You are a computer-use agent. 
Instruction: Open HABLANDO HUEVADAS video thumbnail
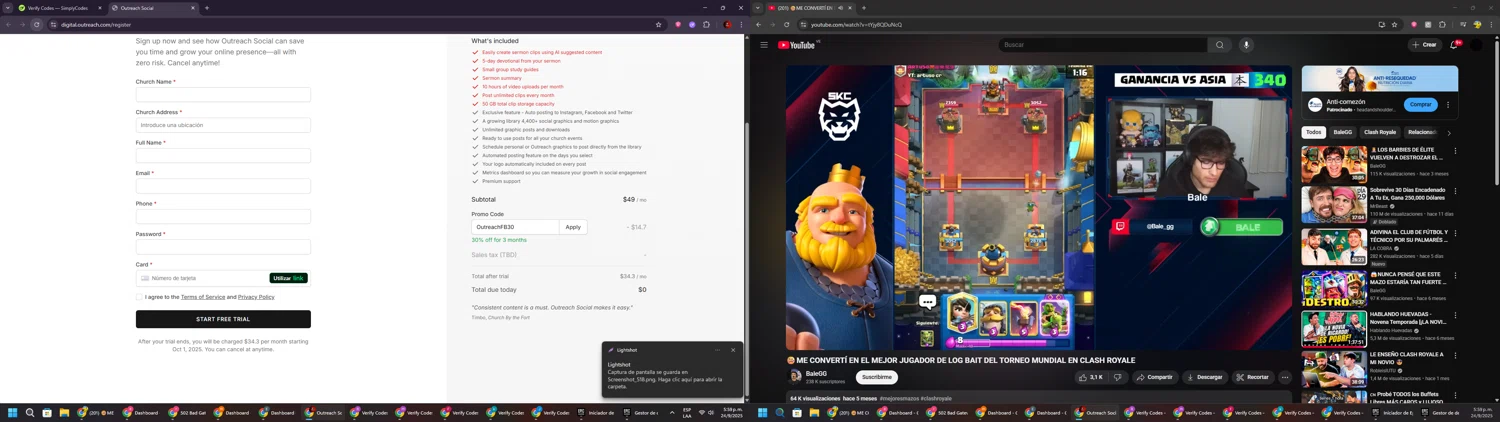click(1334, 329)
